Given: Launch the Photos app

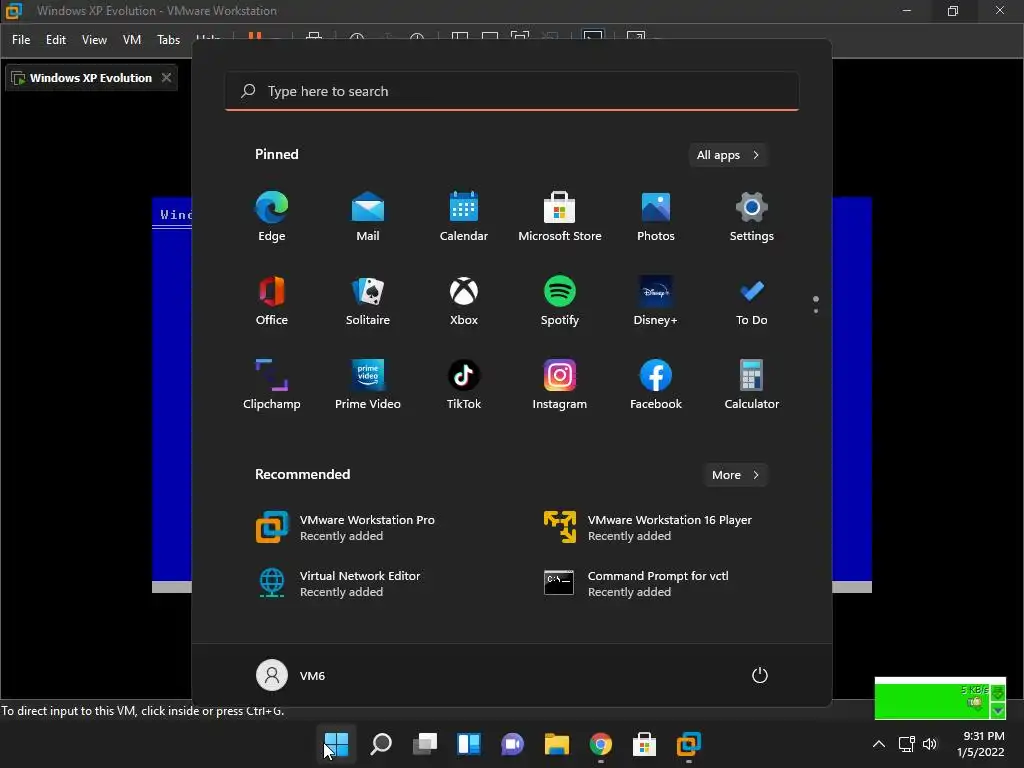Looking at the screenshot, I should pos(656,216).
